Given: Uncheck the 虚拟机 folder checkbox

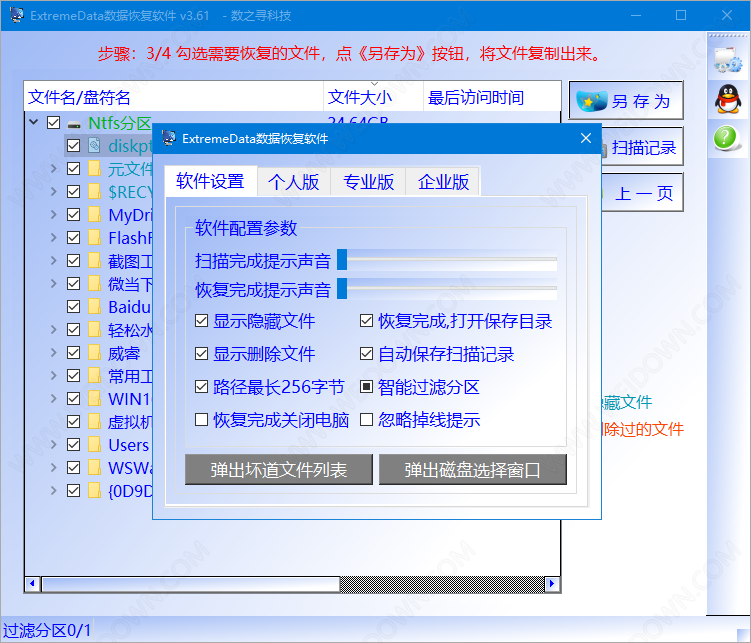Looking at the screenshot, I should point(74,422).
